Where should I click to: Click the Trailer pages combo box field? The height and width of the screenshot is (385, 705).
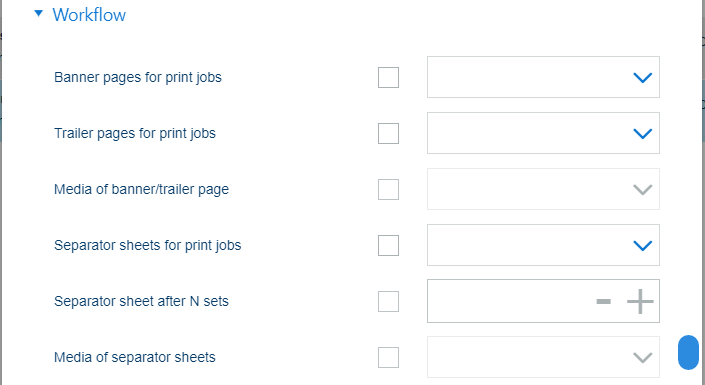[543, 133]
